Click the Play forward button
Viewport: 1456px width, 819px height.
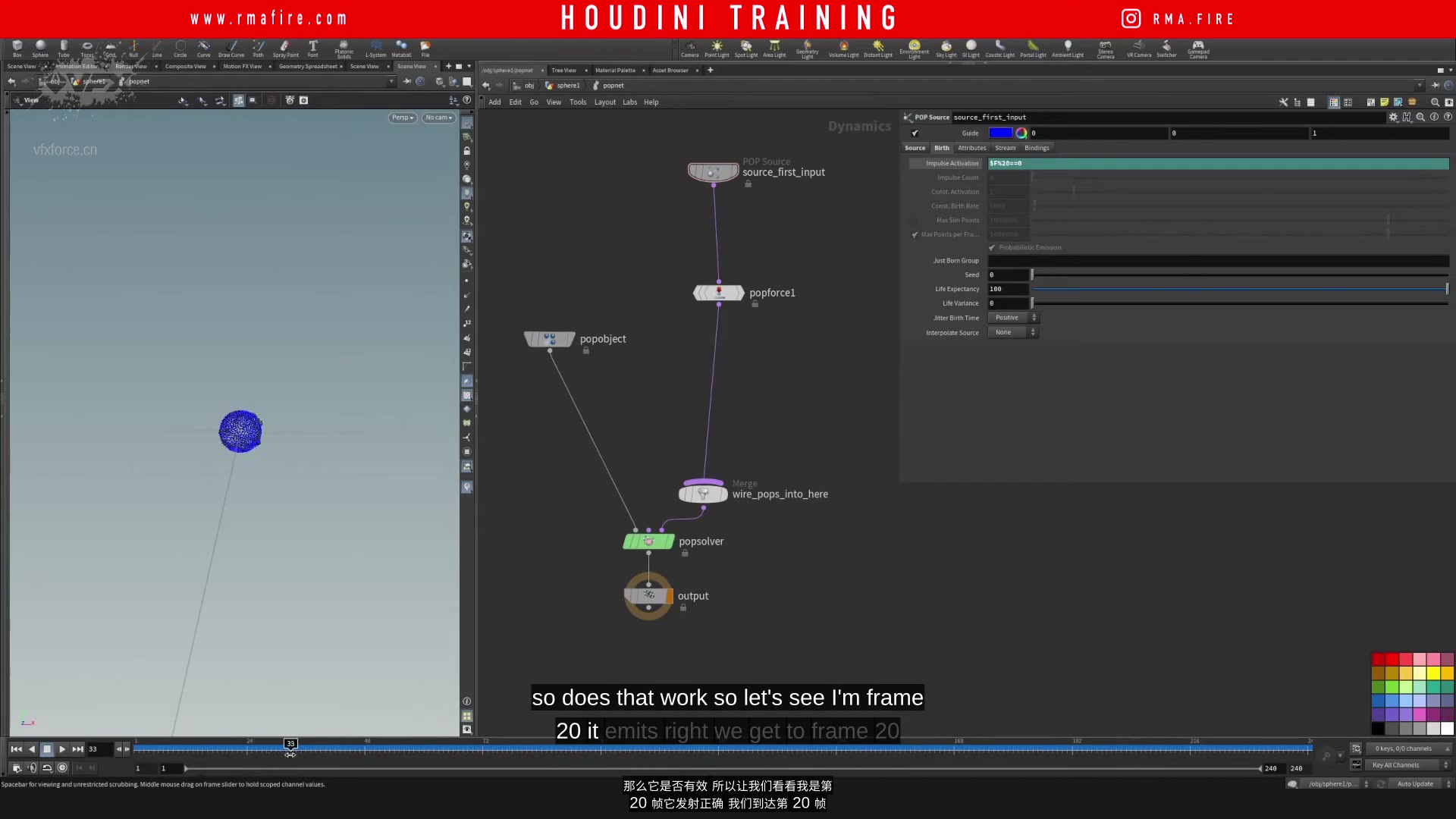[62, 749]
